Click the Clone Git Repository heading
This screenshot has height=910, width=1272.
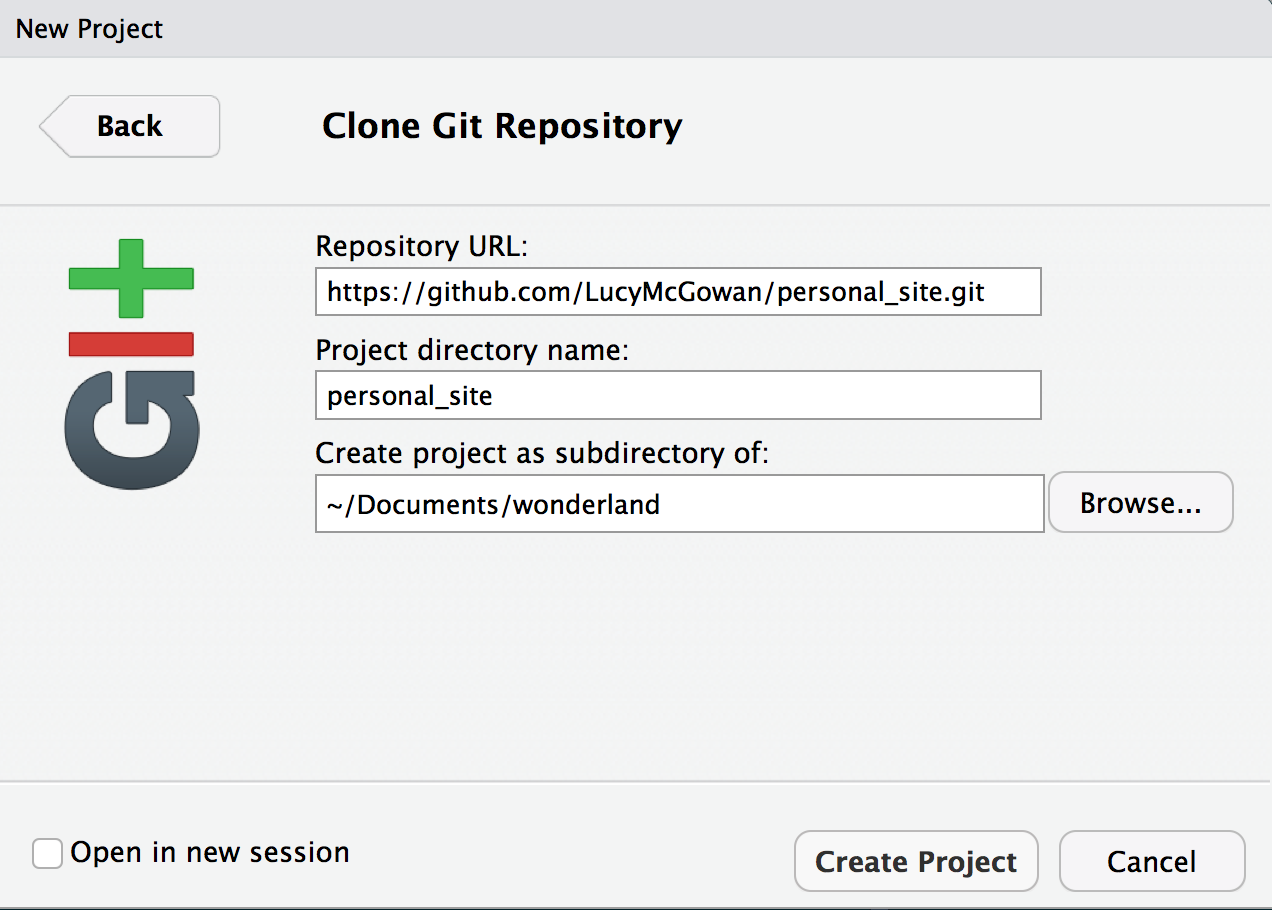(502, 127)
